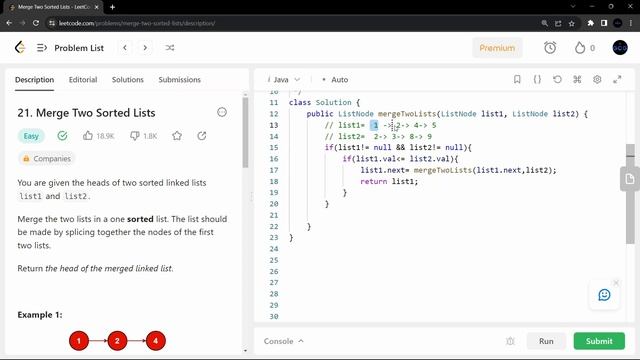Image resolution: width=640 pixels, height=360 pixels.
Task: Go back in browser history
Action: [9, 23]
